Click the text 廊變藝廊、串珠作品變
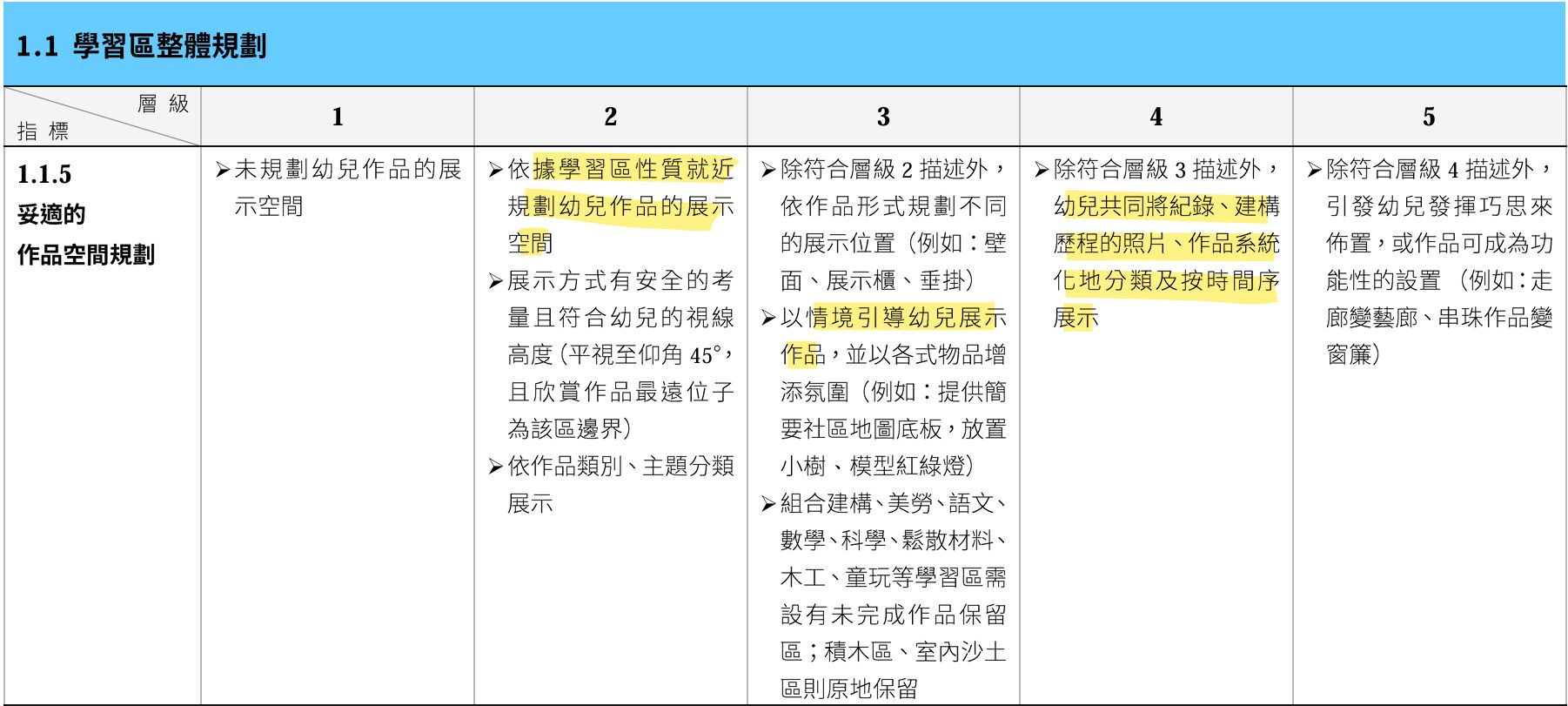 tap(1439, 319)
